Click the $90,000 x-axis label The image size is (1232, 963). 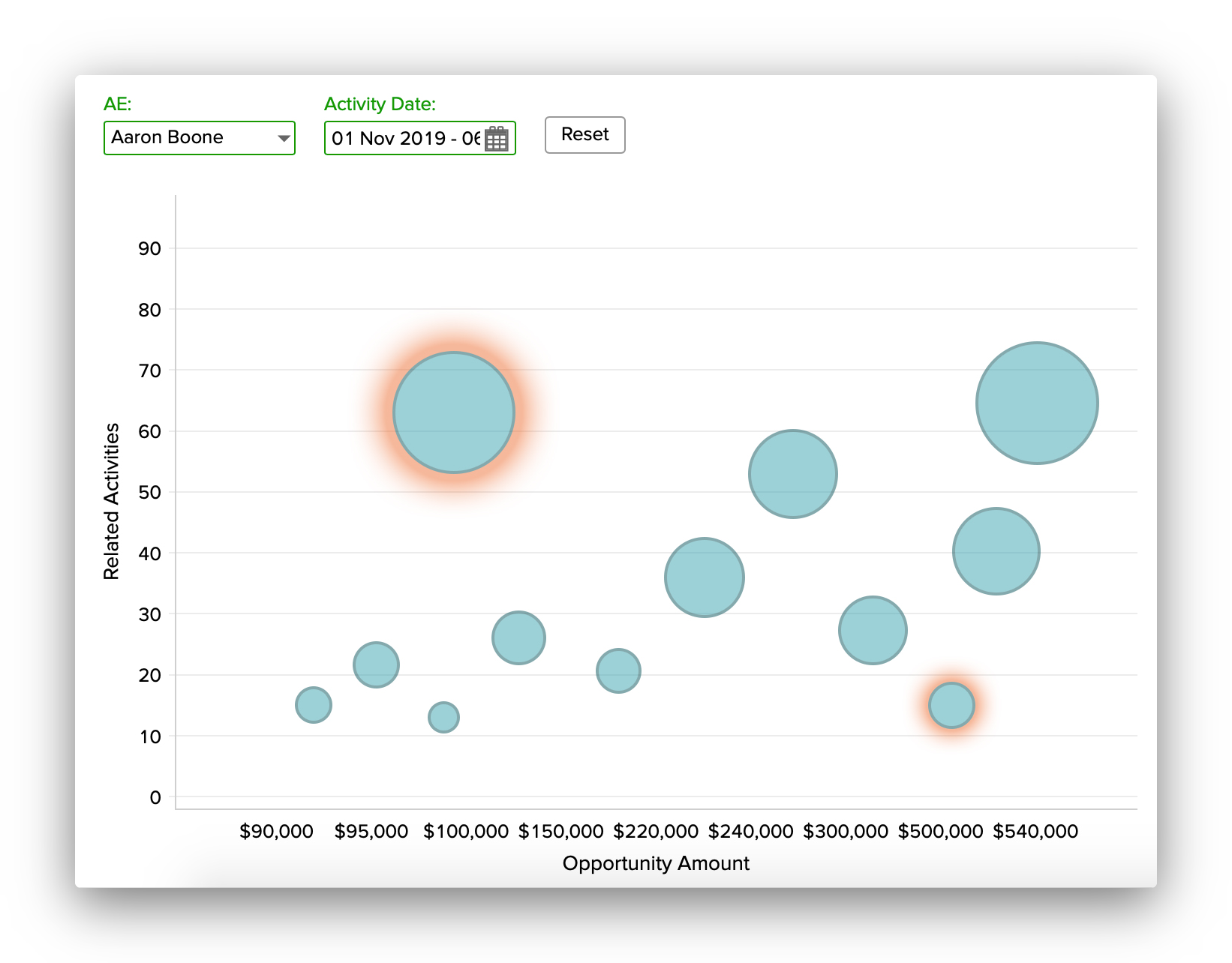(276, 831)
